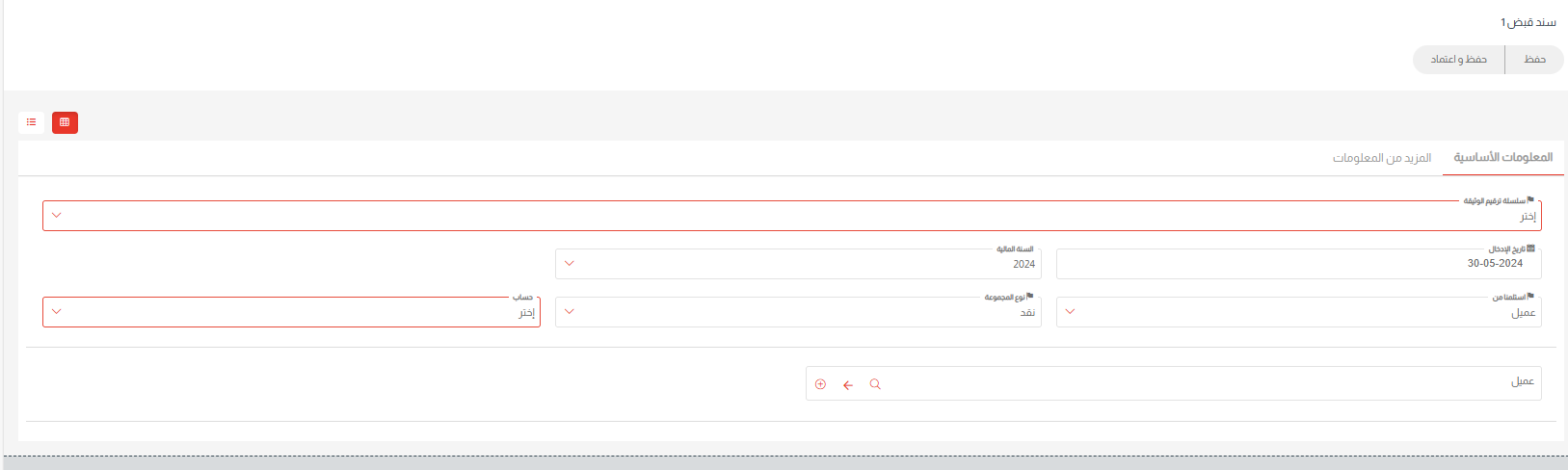
Task: Click flag icon beside استلمنا من label
Action: pos(1530,297)
